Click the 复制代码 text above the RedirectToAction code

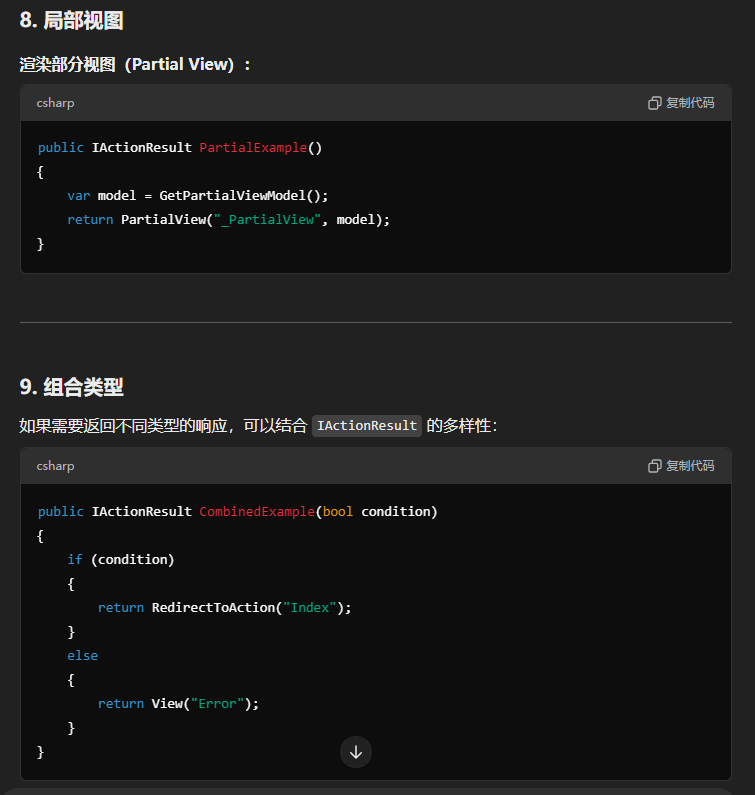pos(690,466)
